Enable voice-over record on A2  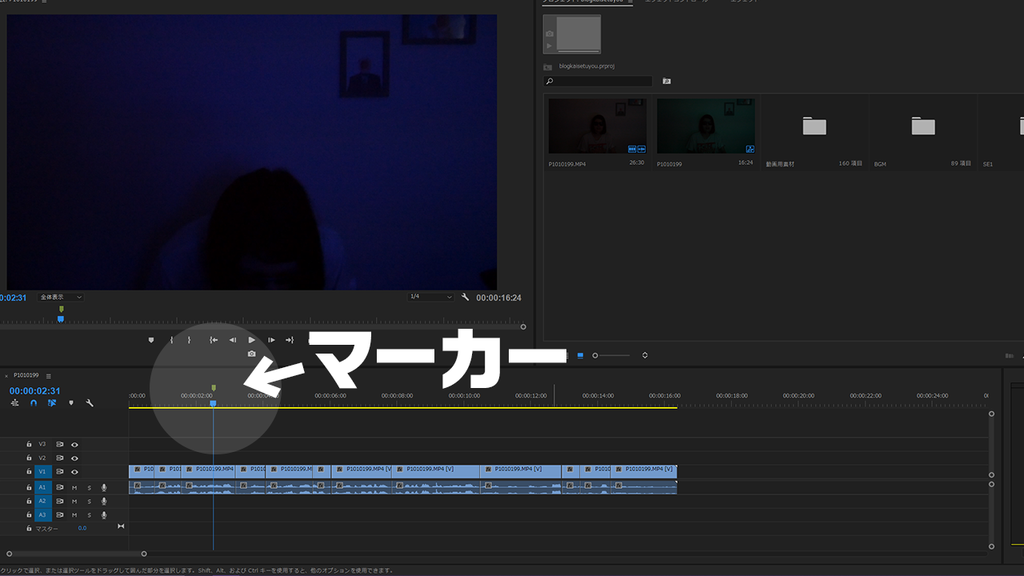(x=104, y=502)
